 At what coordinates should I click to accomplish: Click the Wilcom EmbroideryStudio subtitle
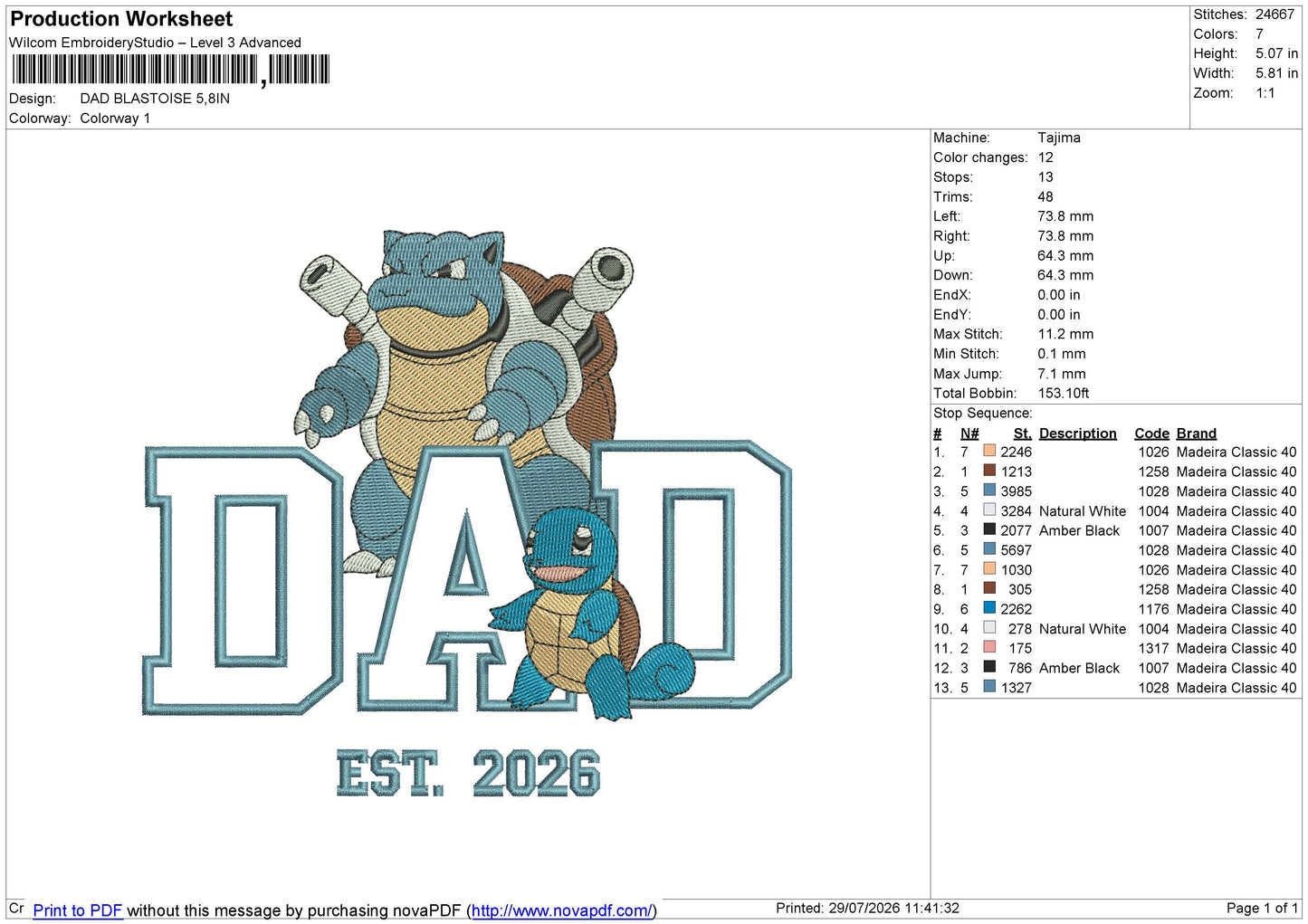(155, 43)
